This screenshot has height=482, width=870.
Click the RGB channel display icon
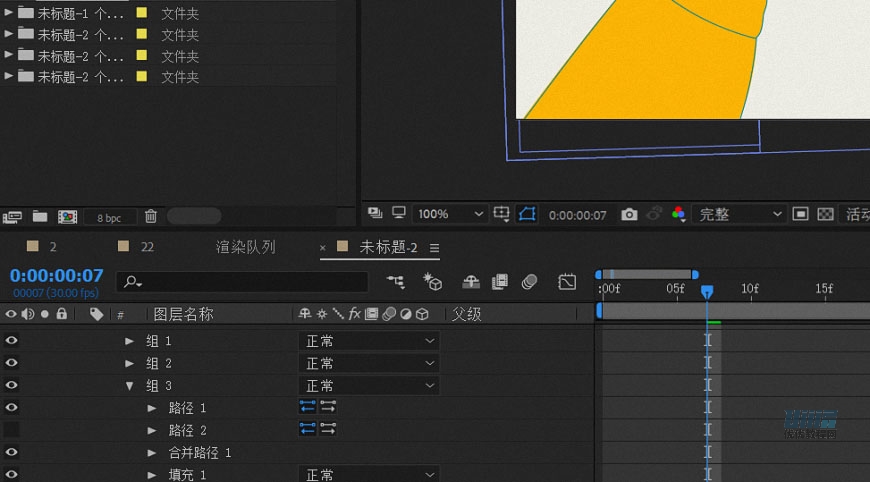(x=678, y=214)
